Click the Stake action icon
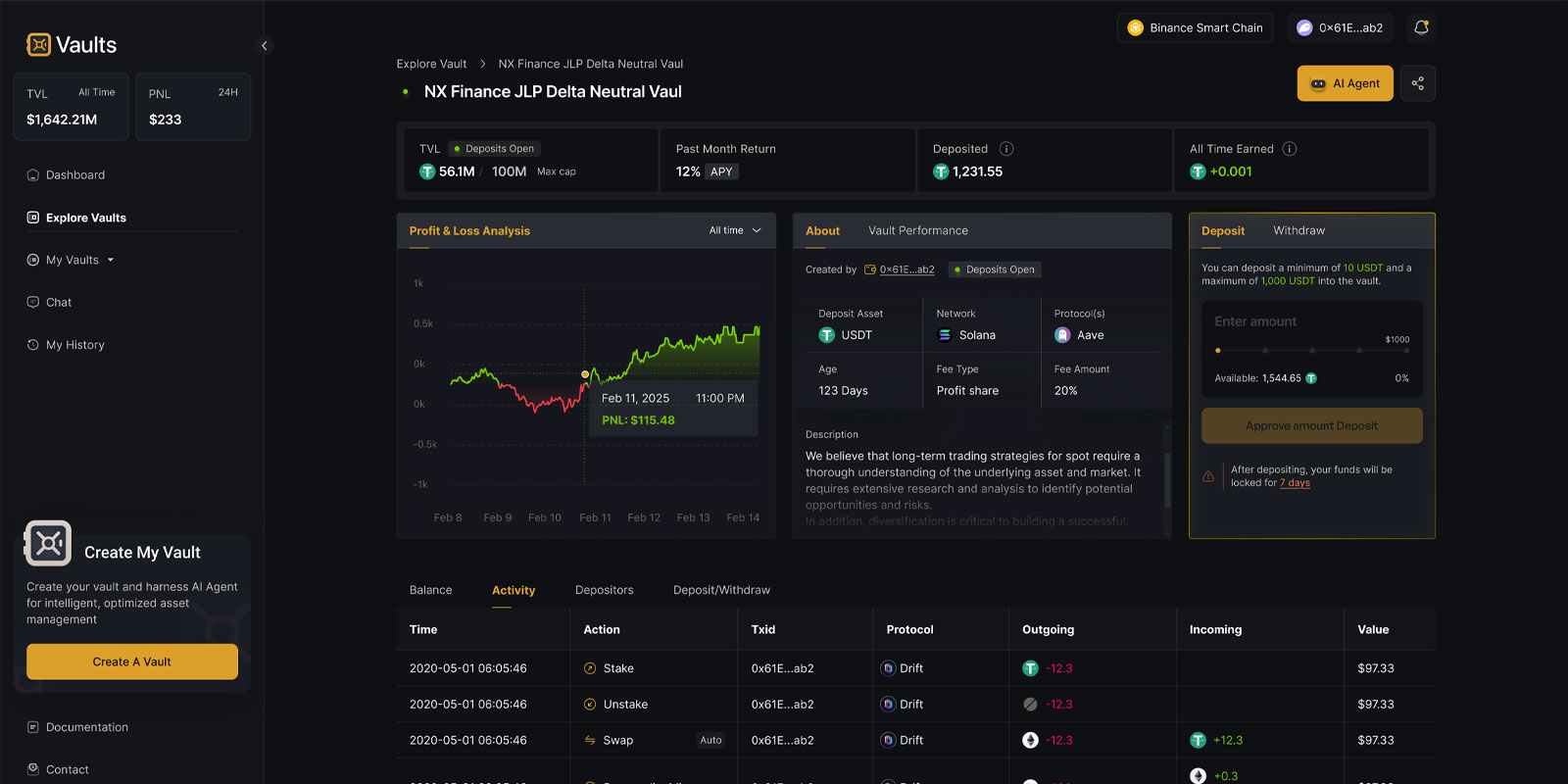The height and width of the screenshot is (784, 1568). 590,668
